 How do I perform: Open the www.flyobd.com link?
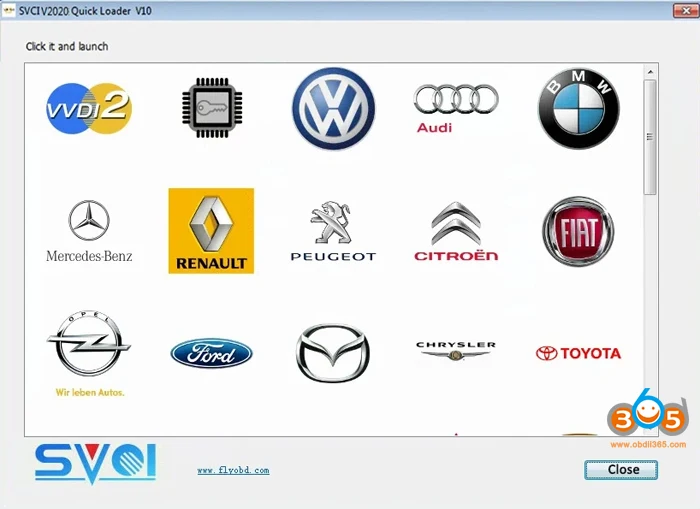click(x=233, y=470)
